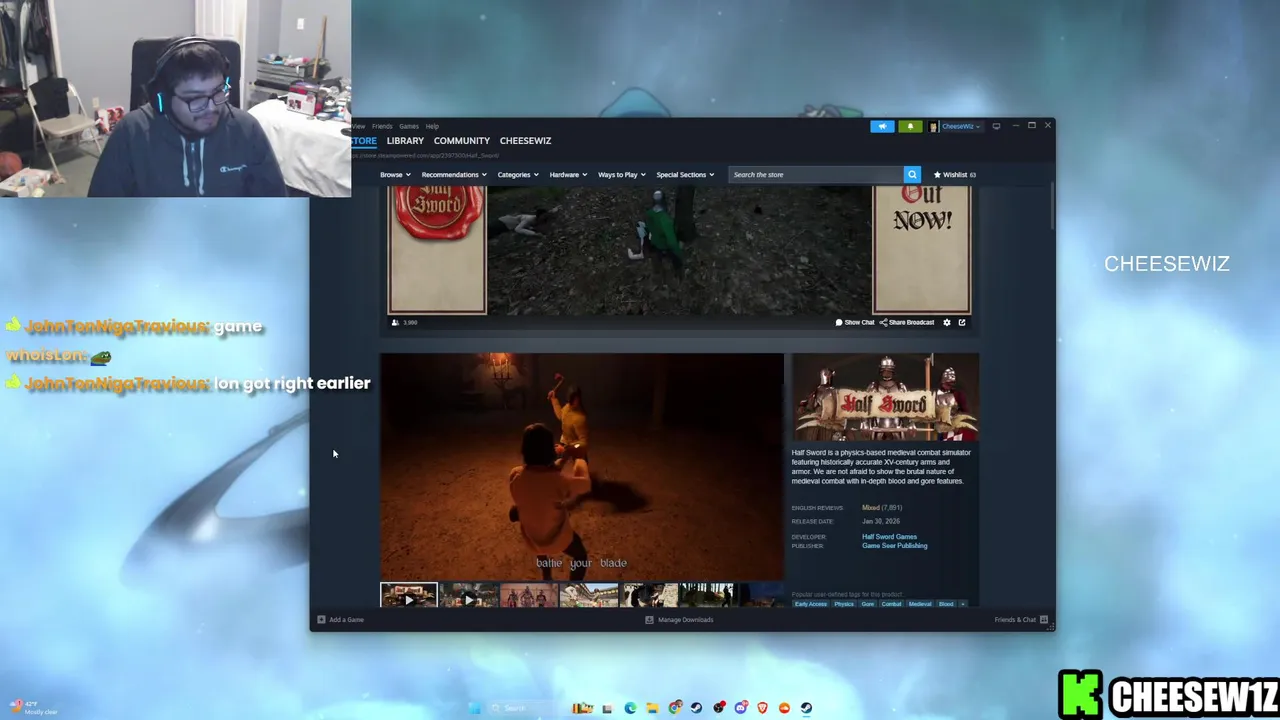Open the CHEESEWIZ profile tab
Viewport: 1280px width, 720px height.
tap(525, 141)
